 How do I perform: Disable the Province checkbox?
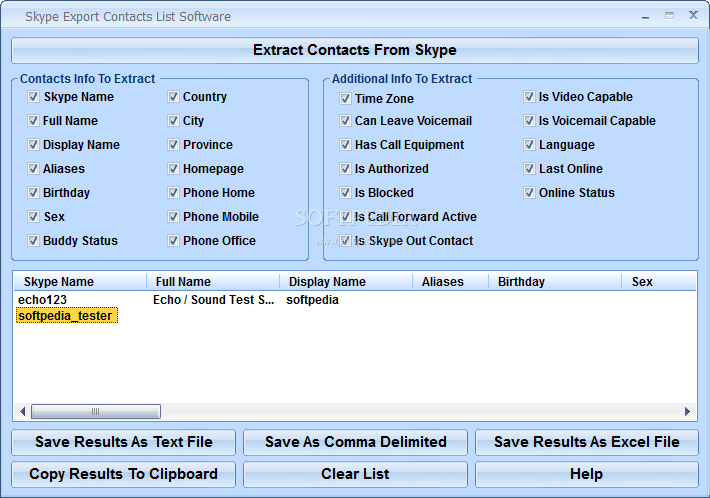coord(173,144)
